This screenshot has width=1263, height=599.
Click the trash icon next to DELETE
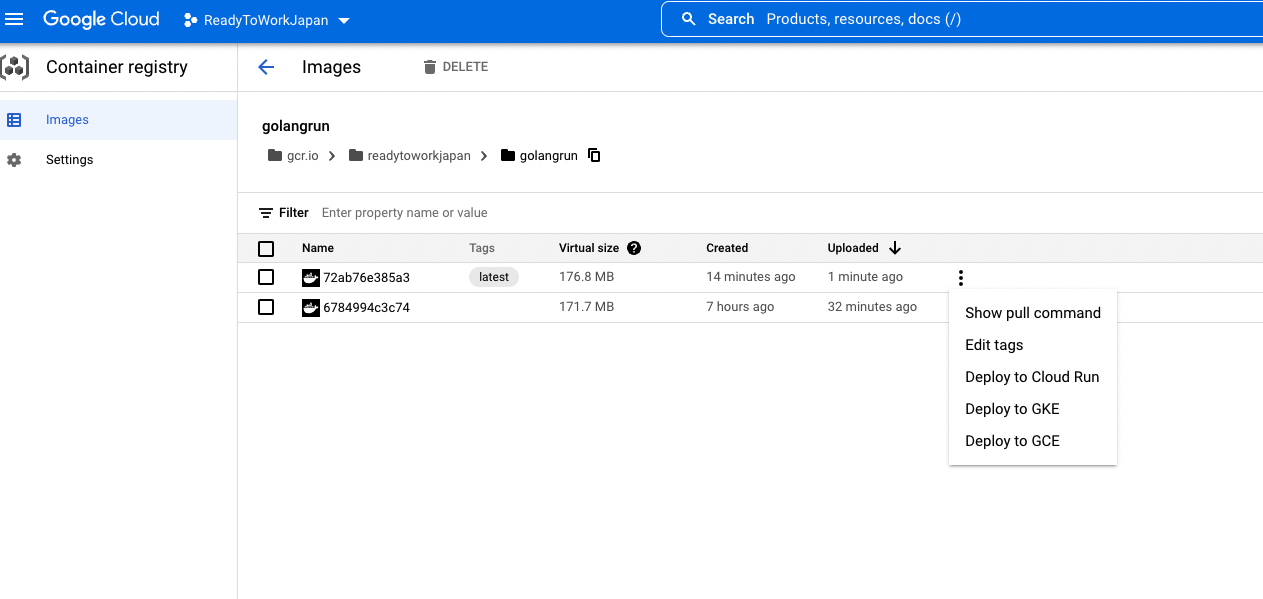tap(430, 67)
